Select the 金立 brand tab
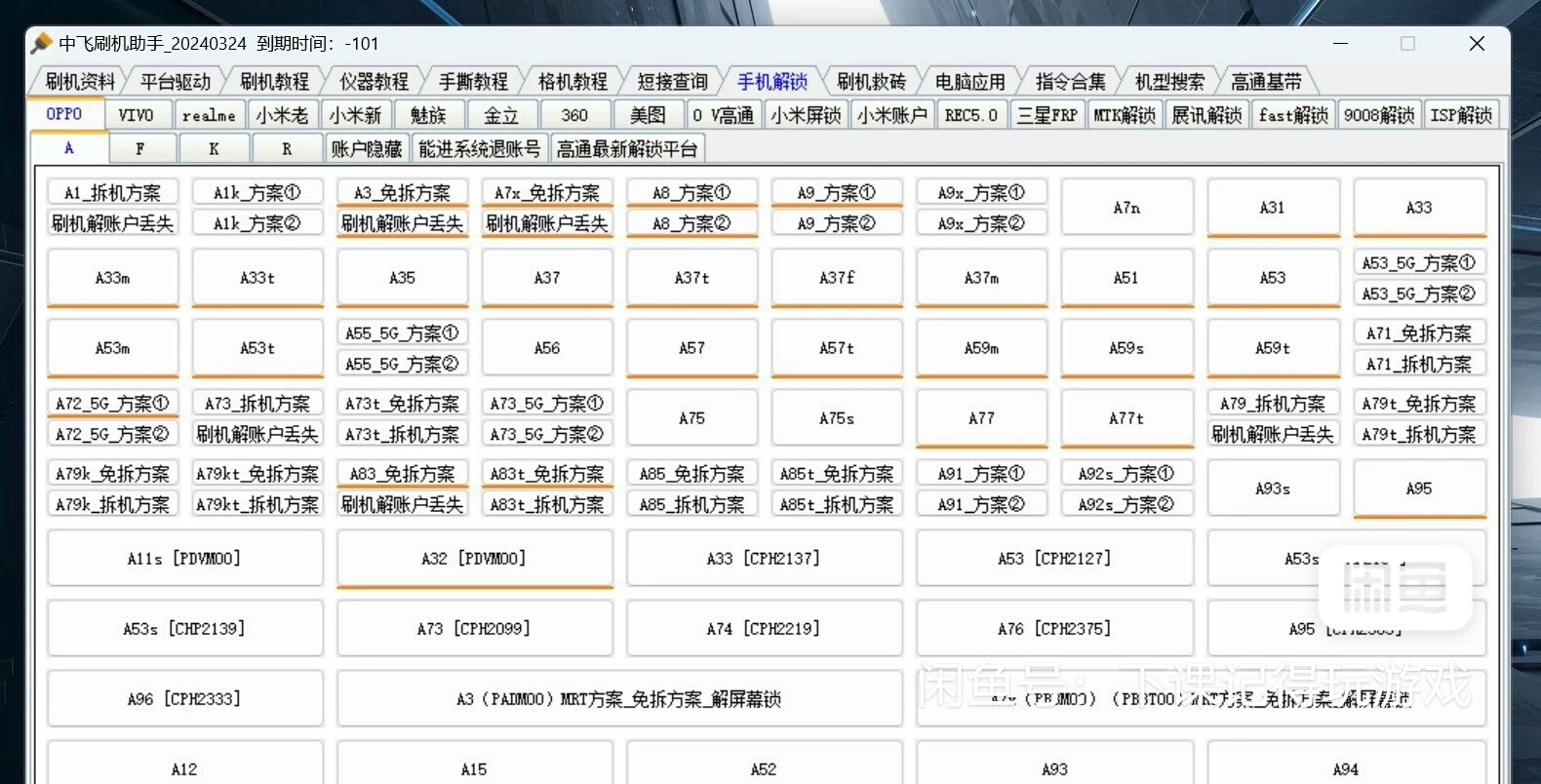This screenshot has height=784, width=1541. 501,115
